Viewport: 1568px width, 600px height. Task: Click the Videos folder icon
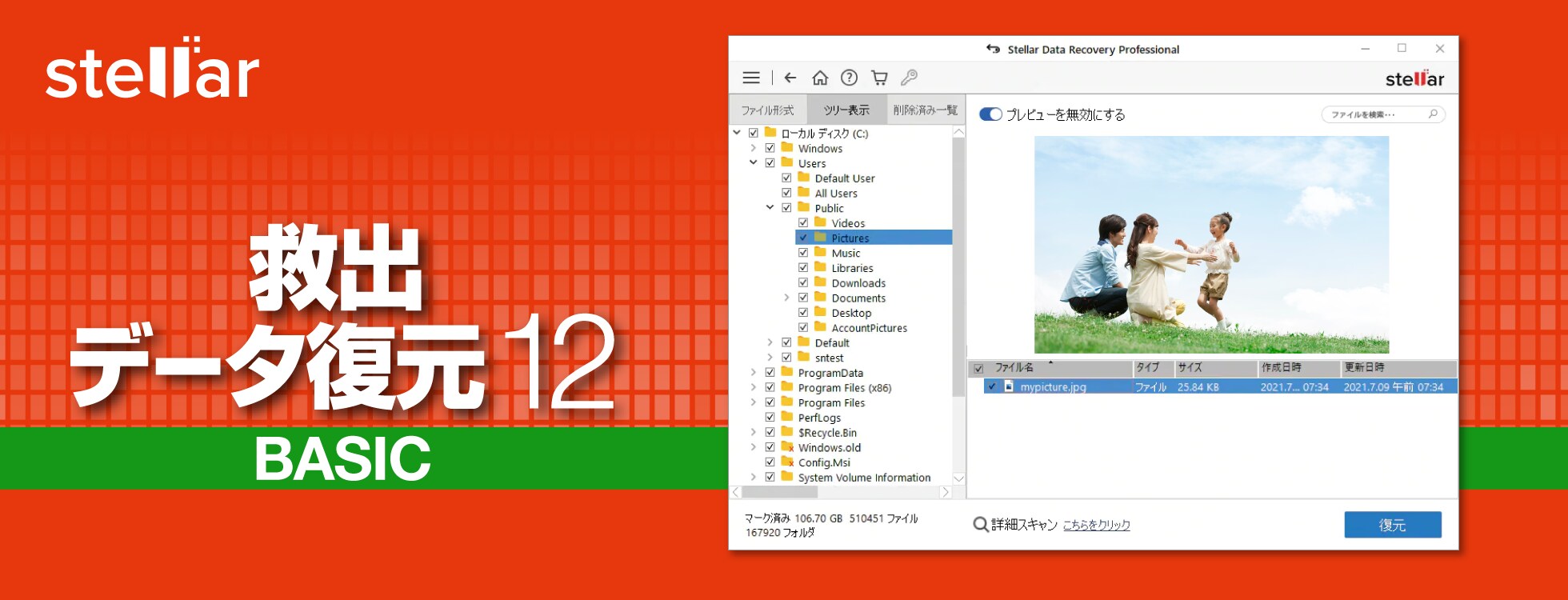(x=821, y=222)
